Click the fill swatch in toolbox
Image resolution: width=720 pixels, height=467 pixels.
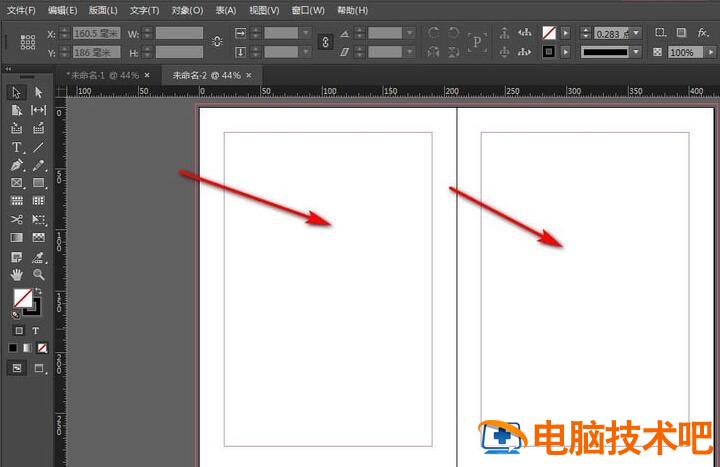click(x=22, y=298)
